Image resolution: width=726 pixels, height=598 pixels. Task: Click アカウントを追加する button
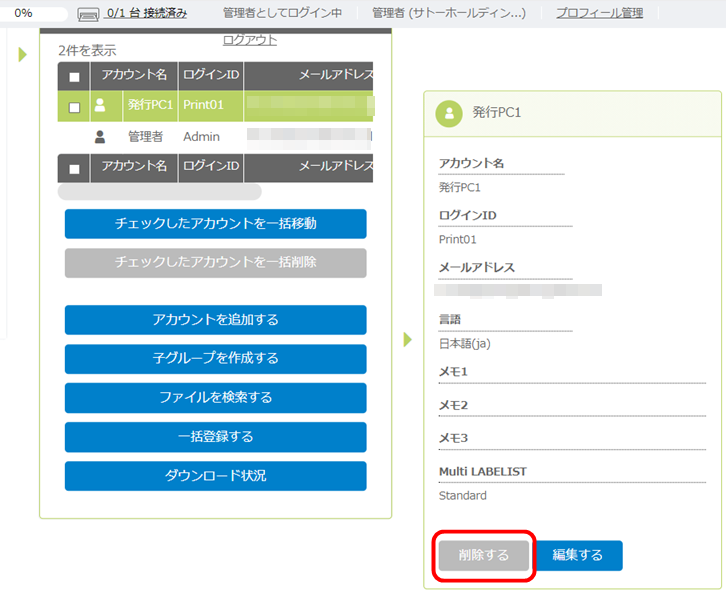[215, 319]
